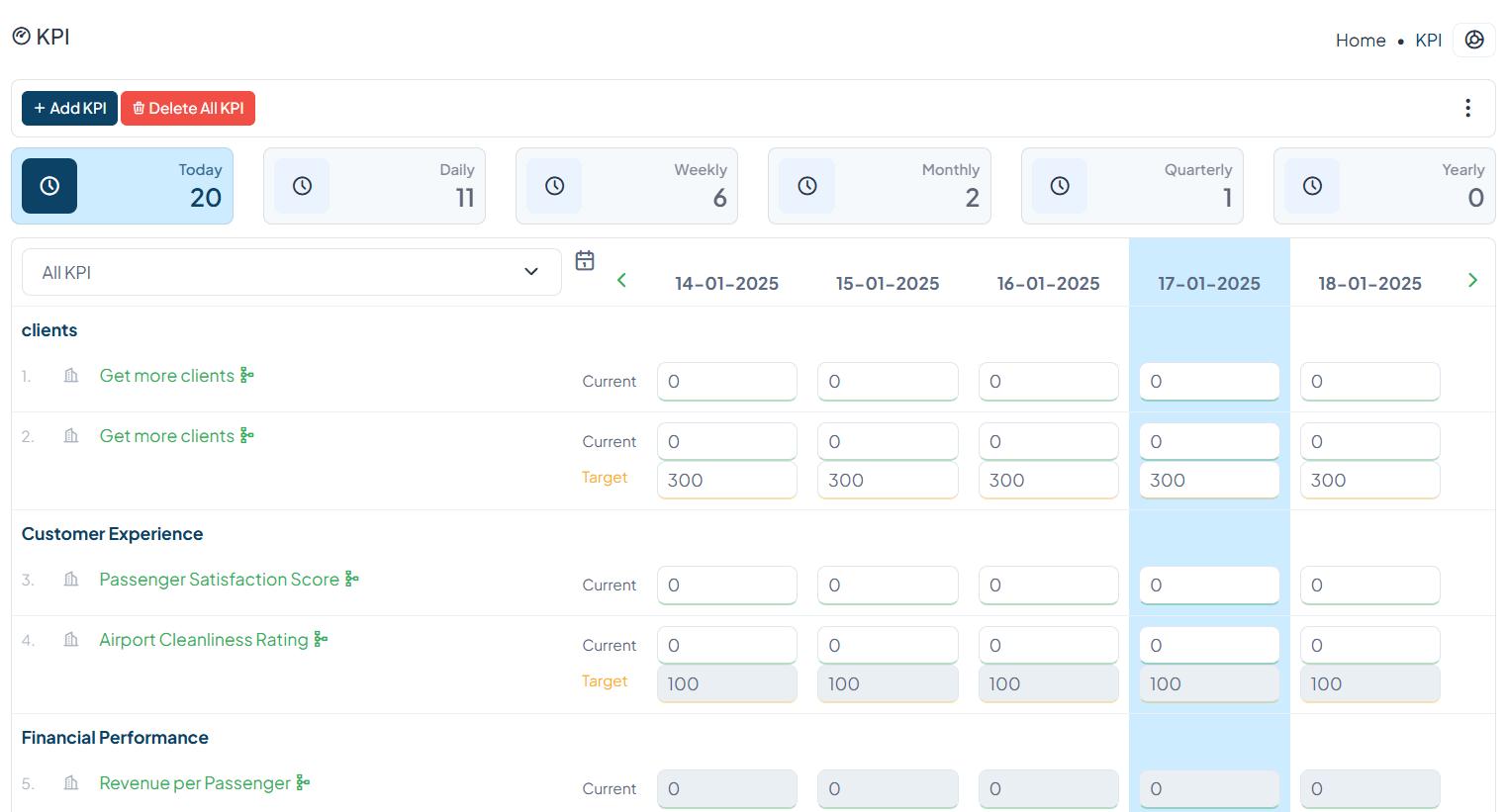Image resolution: width=1506 pixels, height=812 pixels.
Task: Click building icon beside Passenger Satisfaction Score
Action: (71, 580)
